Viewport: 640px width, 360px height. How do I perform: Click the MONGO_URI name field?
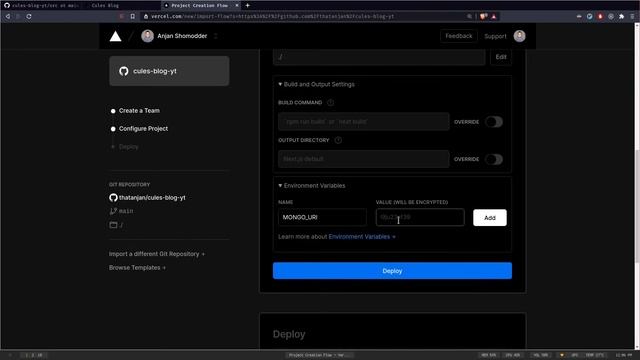coord(322,217)
